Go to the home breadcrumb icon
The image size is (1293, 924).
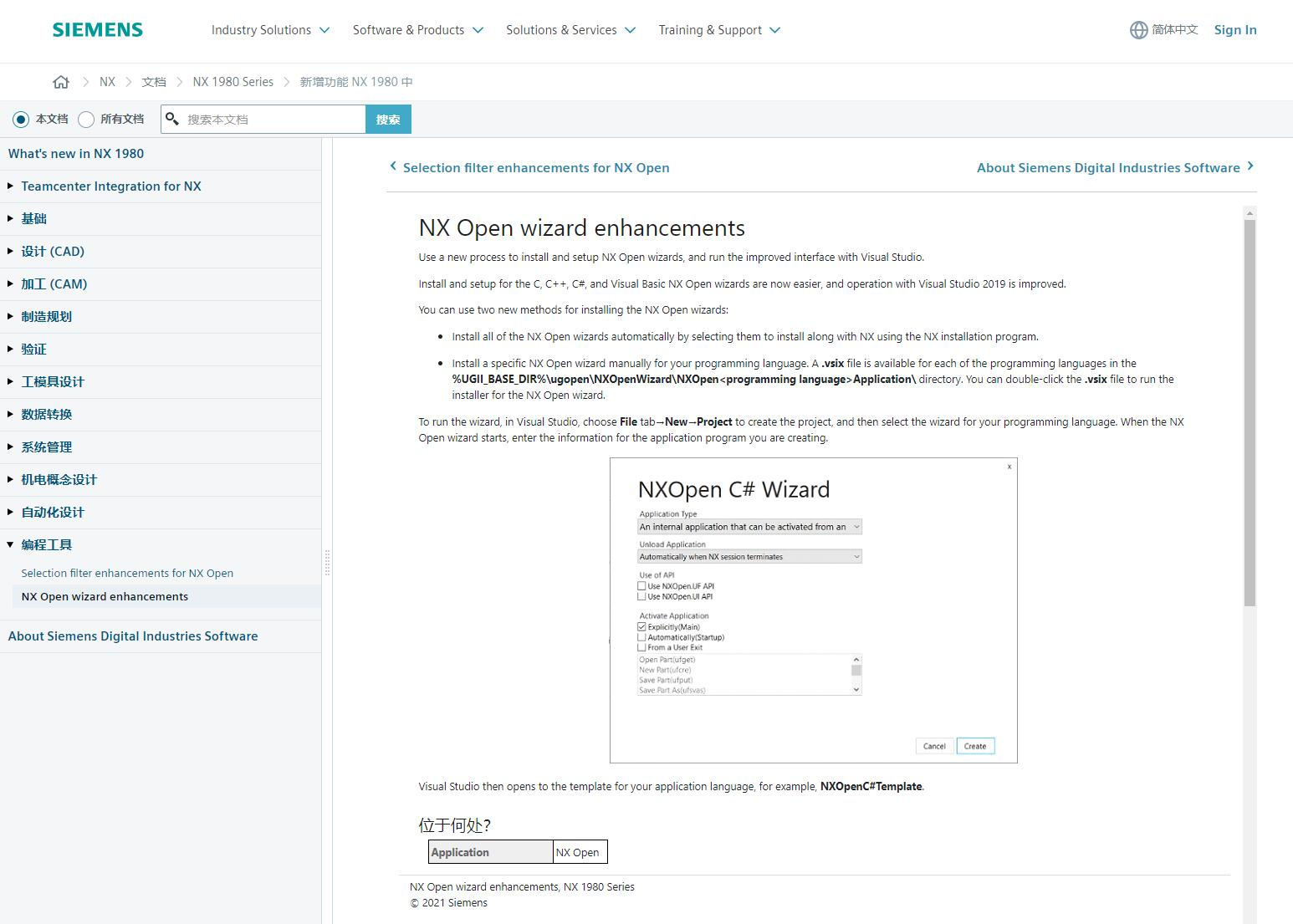[61, 82]
